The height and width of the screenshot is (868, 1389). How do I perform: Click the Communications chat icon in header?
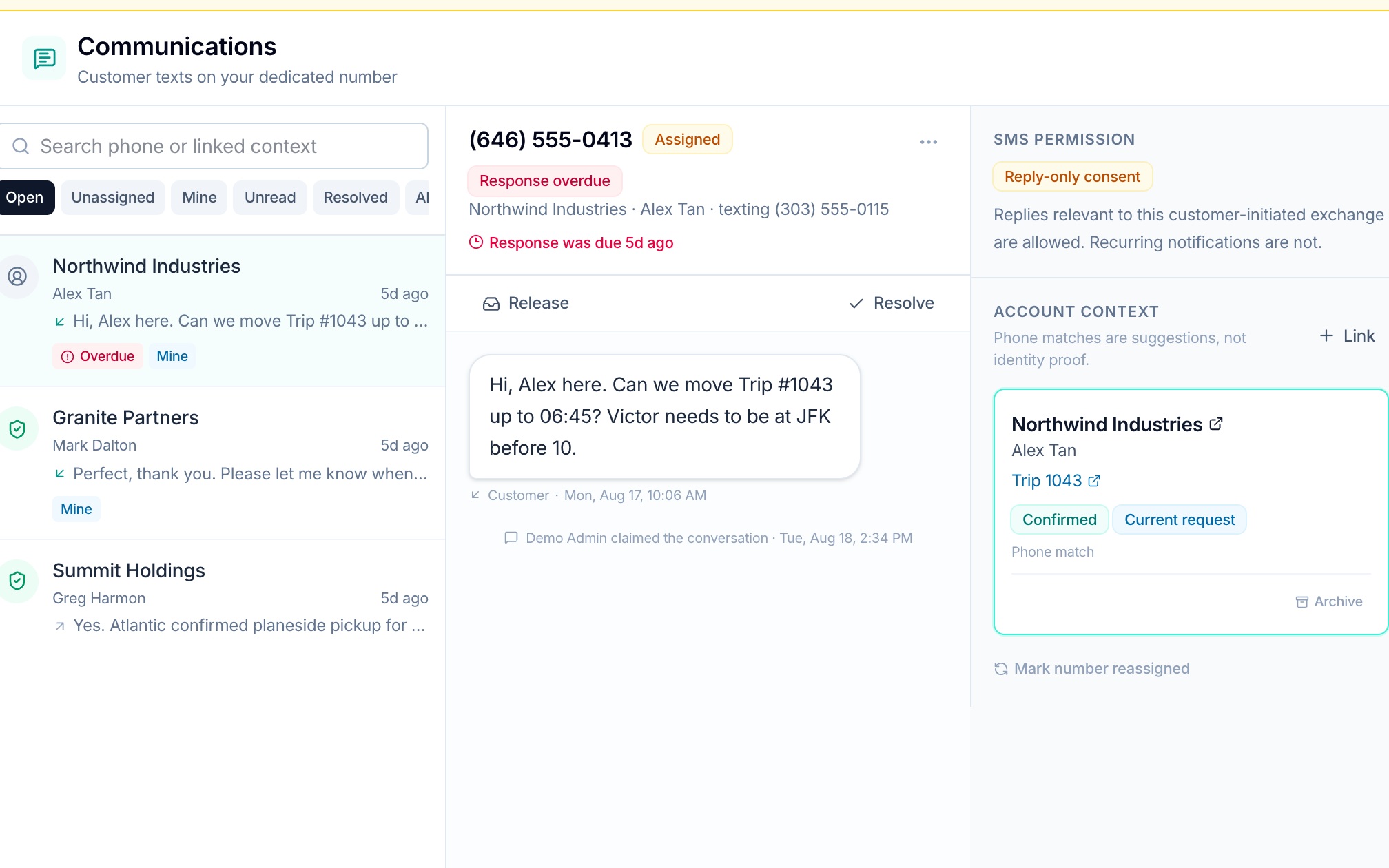coord(44,58)
